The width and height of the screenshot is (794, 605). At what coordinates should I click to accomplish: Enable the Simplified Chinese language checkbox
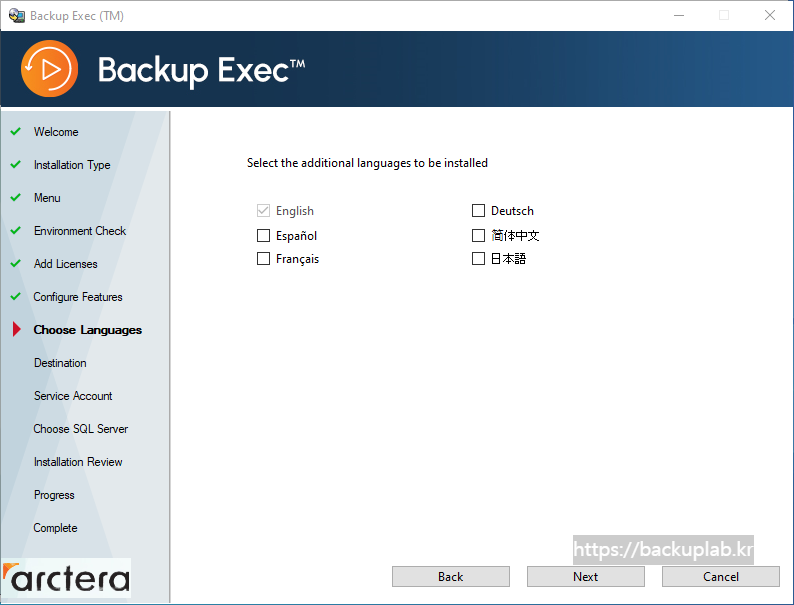(479, 235)
